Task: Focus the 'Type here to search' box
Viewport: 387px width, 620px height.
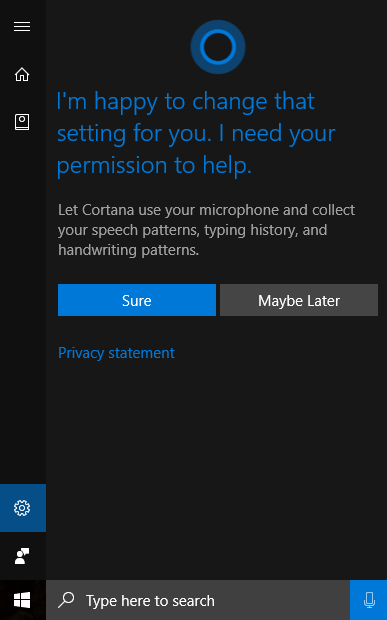Action: (x=198, y=600)
